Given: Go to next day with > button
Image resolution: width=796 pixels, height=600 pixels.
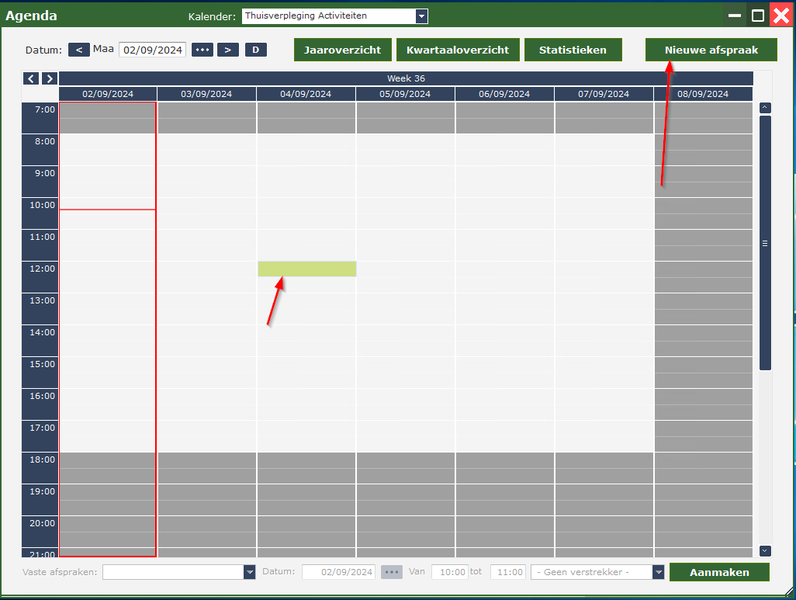Looking at the screenshot, I should (228, 50).
